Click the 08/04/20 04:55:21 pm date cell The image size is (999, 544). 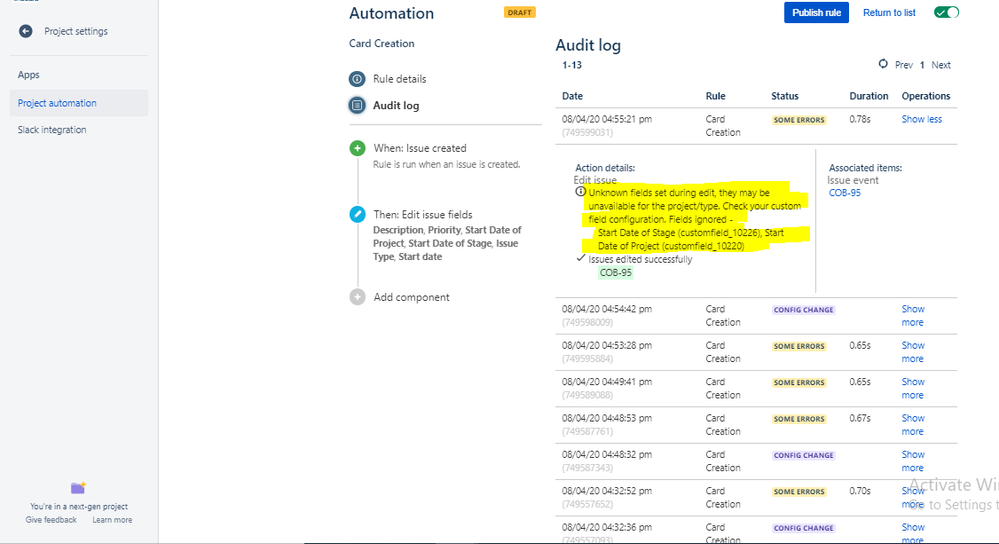tap(607, 119)
